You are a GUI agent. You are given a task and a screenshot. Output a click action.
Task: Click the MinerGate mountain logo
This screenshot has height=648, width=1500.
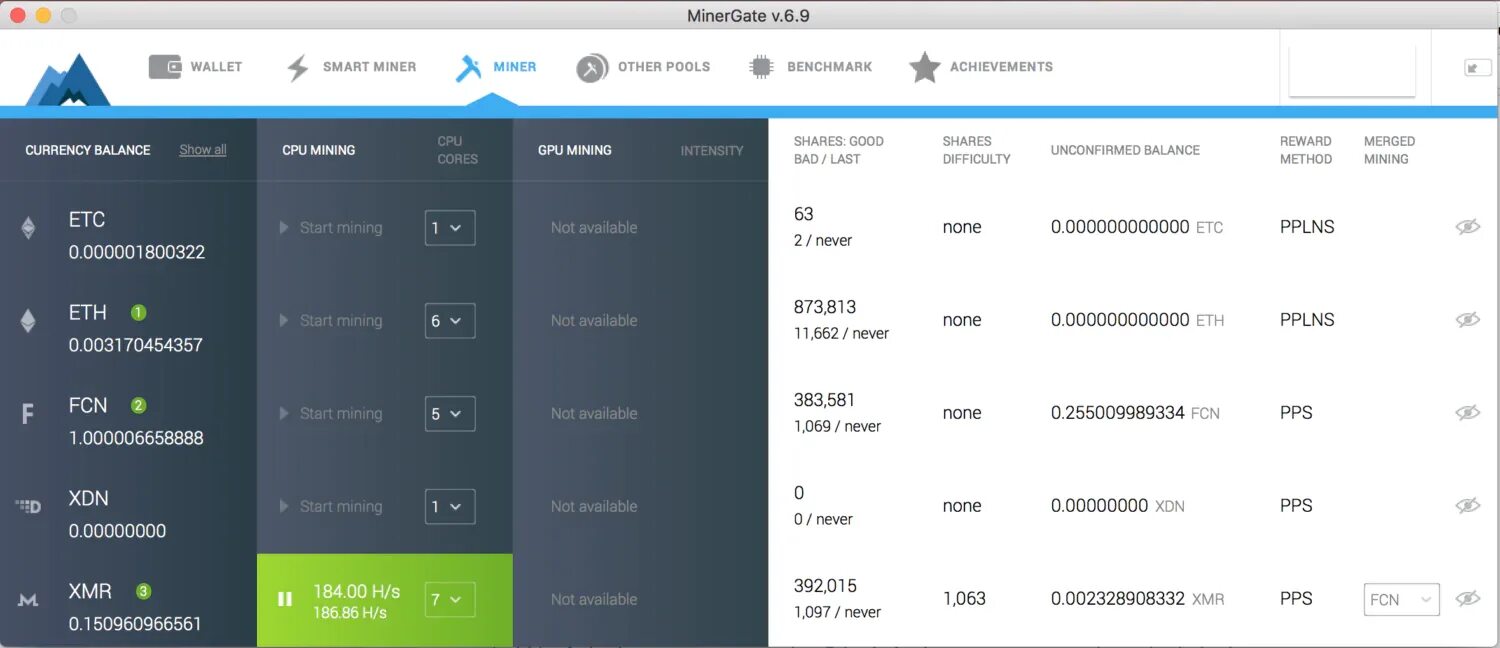68,80
